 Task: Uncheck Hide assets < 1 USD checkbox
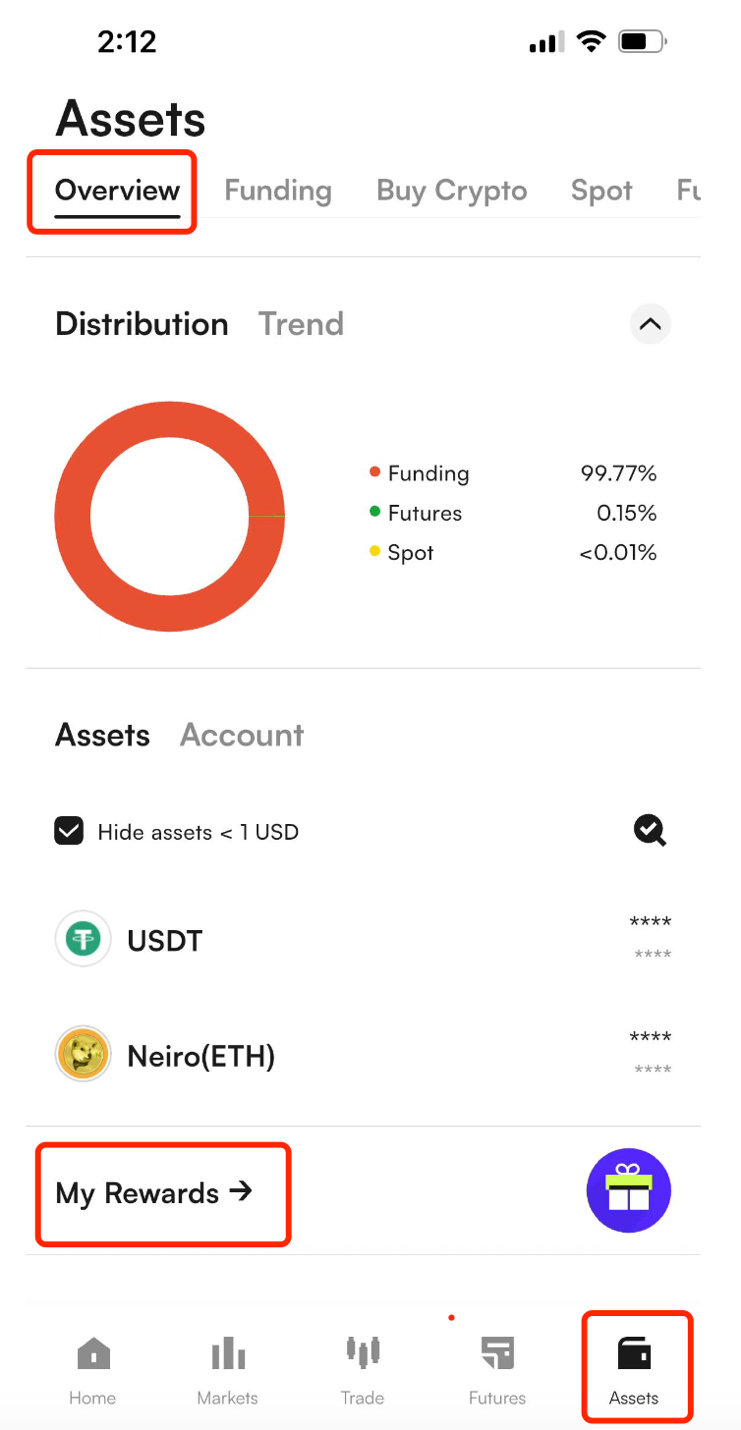[x=69, y=831]
